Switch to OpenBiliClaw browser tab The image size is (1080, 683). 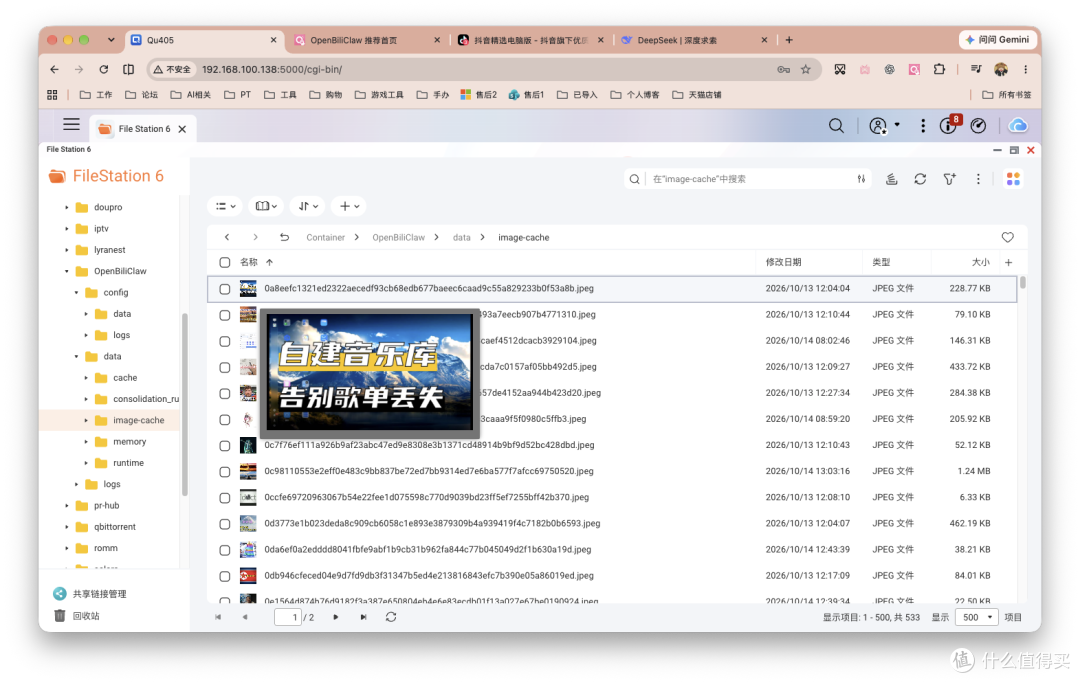click(x=365, y=41)
